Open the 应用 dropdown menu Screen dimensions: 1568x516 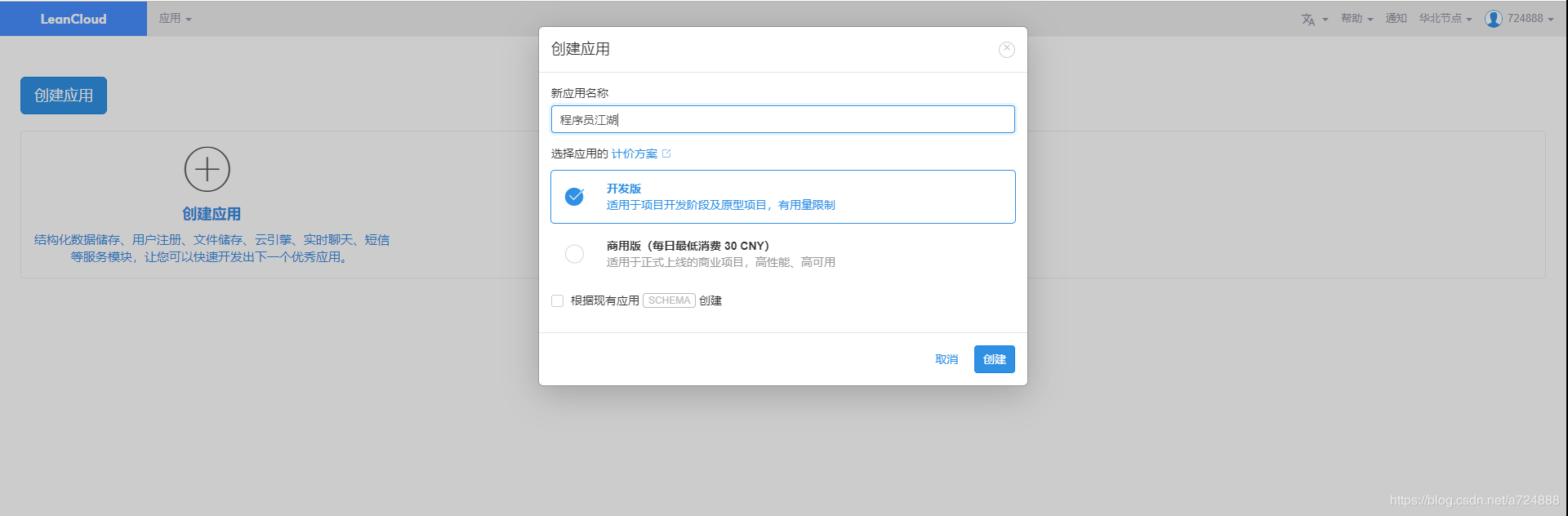click(175, 18)
